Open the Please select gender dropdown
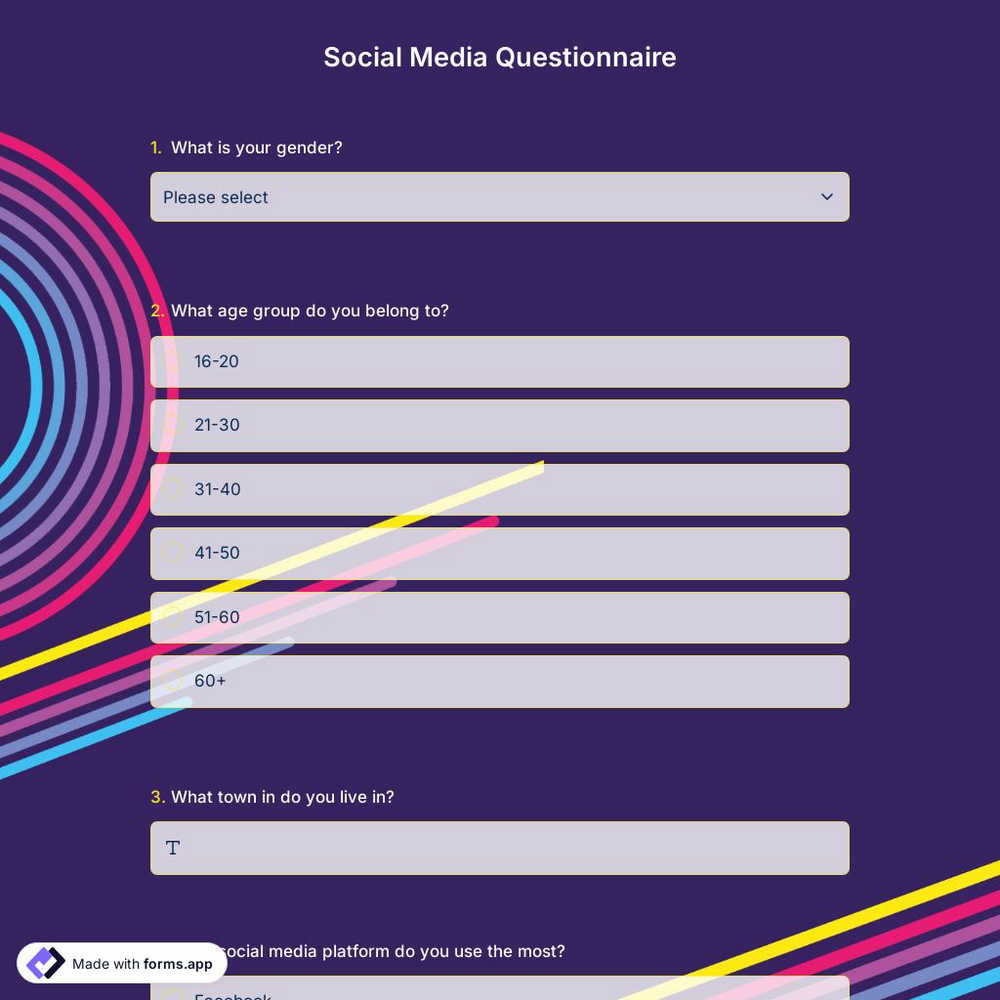The image size is (1000, 1000). tap(500, 197)
